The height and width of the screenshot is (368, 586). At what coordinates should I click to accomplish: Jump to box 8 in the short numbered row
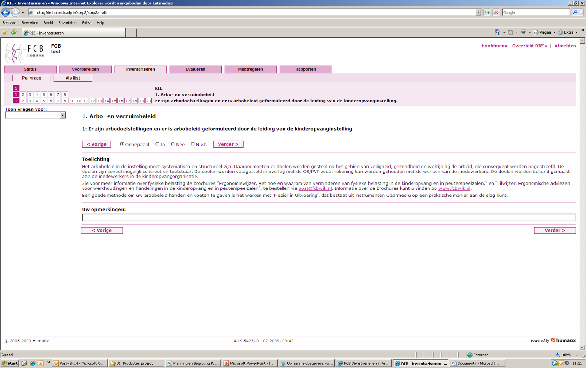pos(65,95)
